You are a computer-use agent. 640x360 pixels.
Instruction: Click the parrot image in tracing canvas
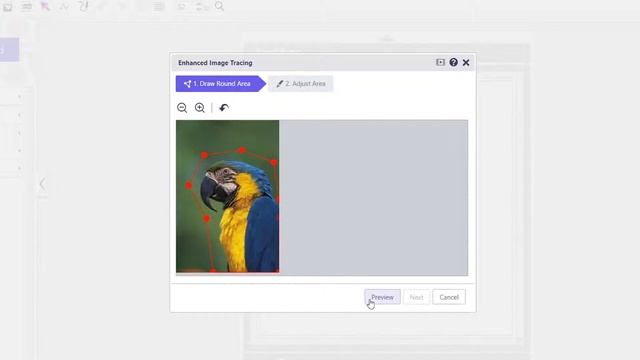pyautogui.click(x=227, y=196)
